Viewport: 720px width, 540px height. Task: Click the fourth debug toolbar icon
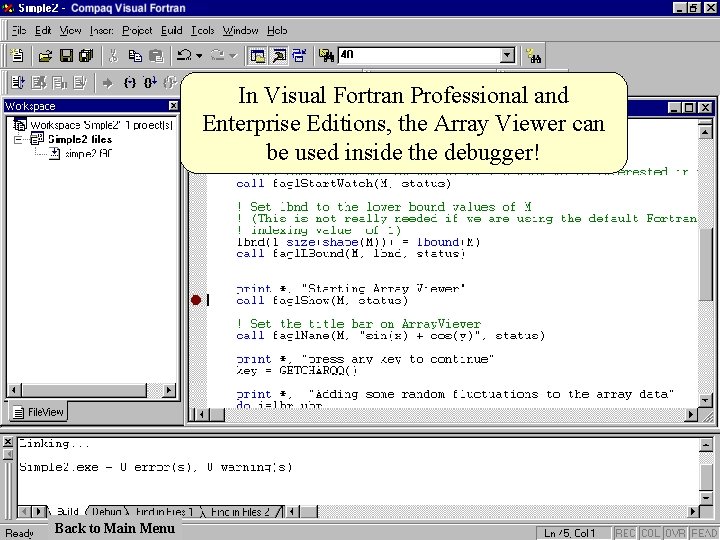click(x=80, y=83)
